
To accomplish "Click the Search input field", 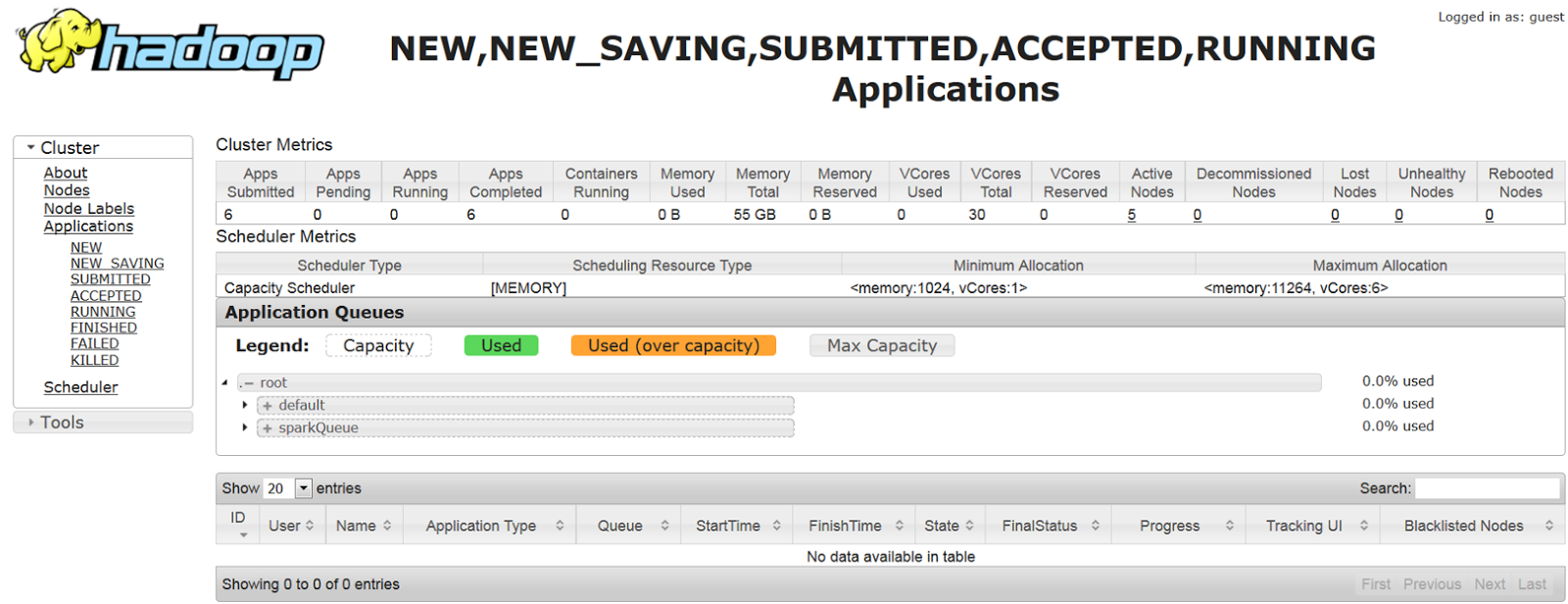I will 1488,488.
